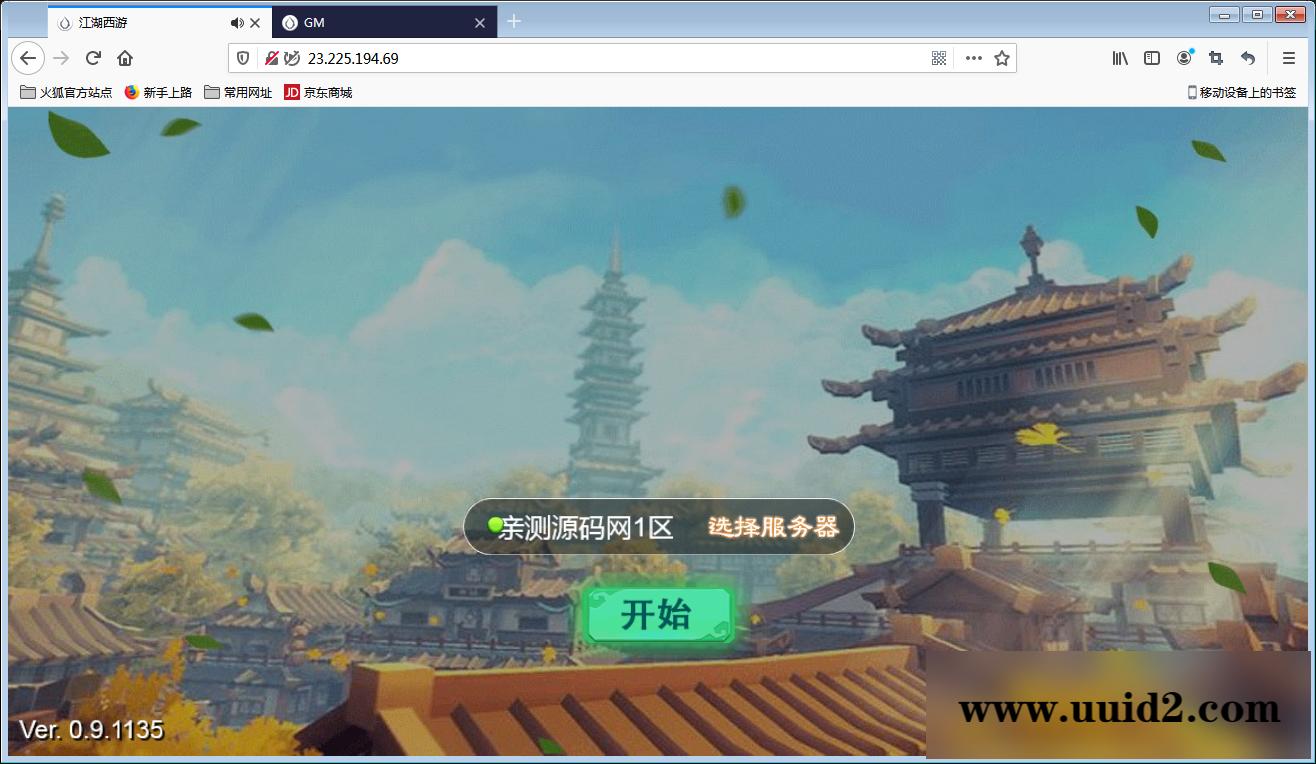The image size is (1316, 764).
Task: Mute the 江湖西游 tab audio
Action: (236, 22)
